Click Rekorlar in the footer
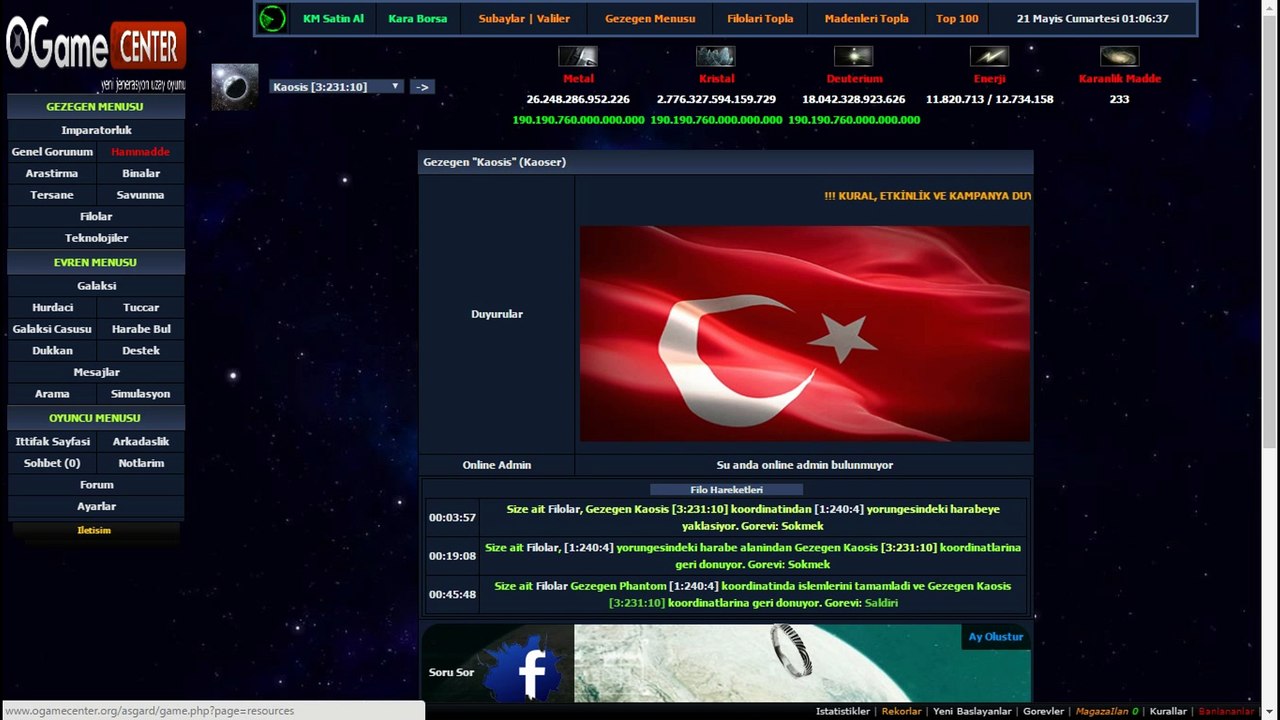Viewport: 1280px width, 720px height. pos(901,711)
